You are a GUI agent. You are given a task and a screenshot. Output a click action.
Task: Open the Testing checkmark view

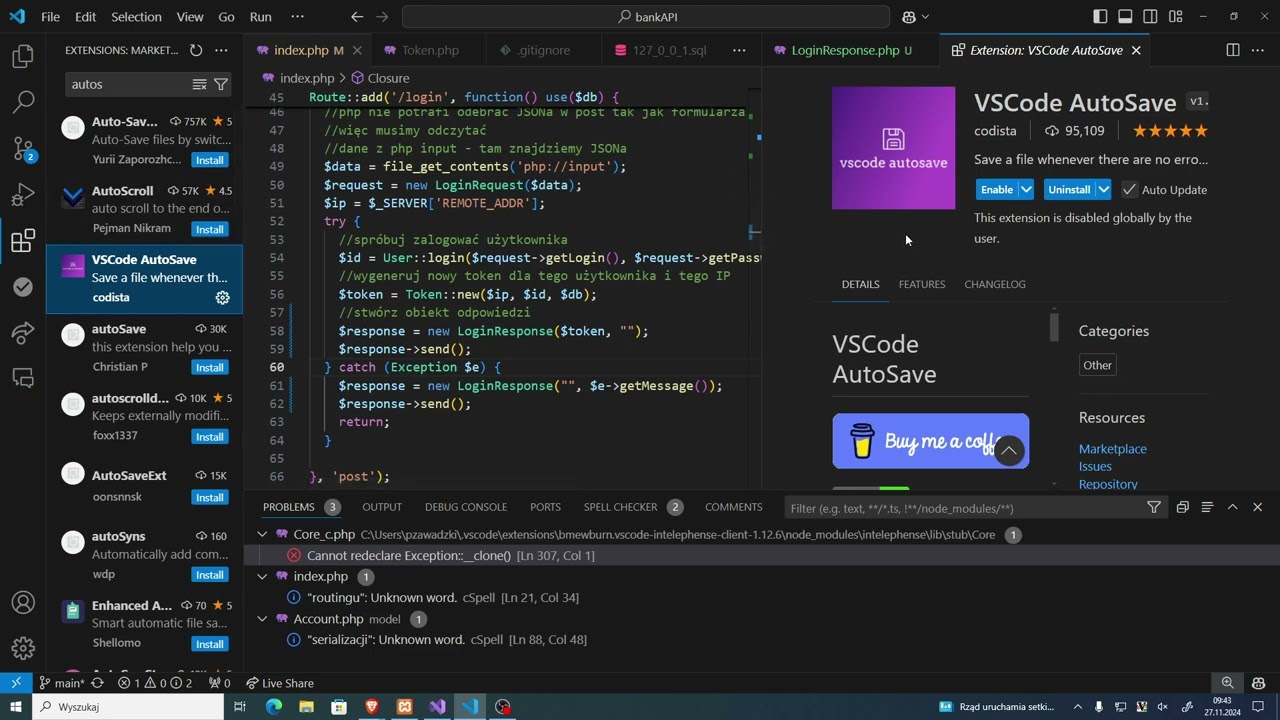click(23, 286)
